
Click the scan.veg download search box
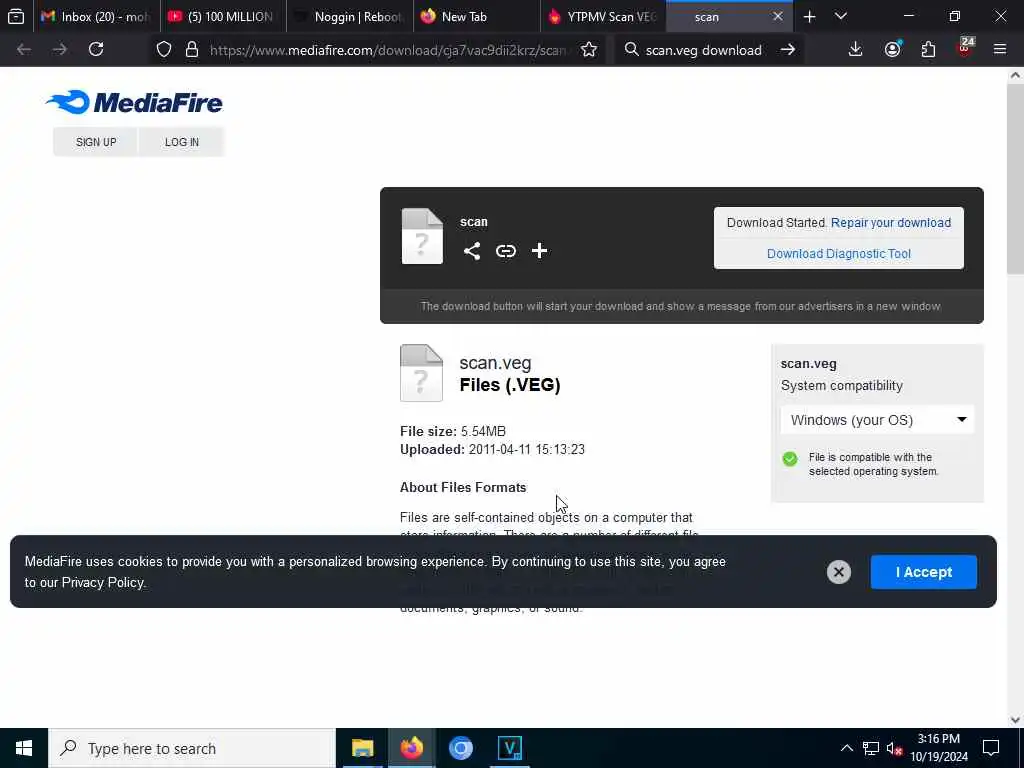coord(703,50)
